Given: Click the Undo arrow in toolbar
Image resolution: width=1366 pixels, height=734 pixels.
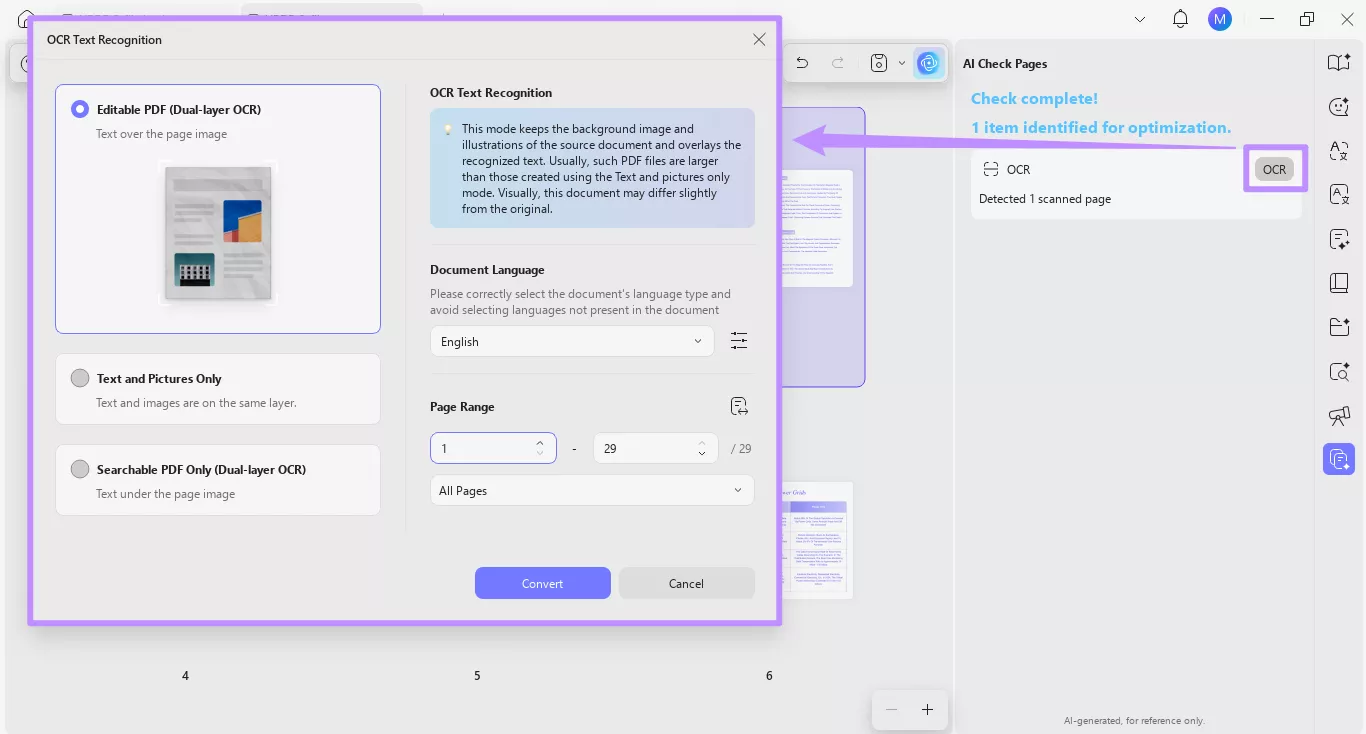Looking at the screenshot, I should (x=802, y=63).
